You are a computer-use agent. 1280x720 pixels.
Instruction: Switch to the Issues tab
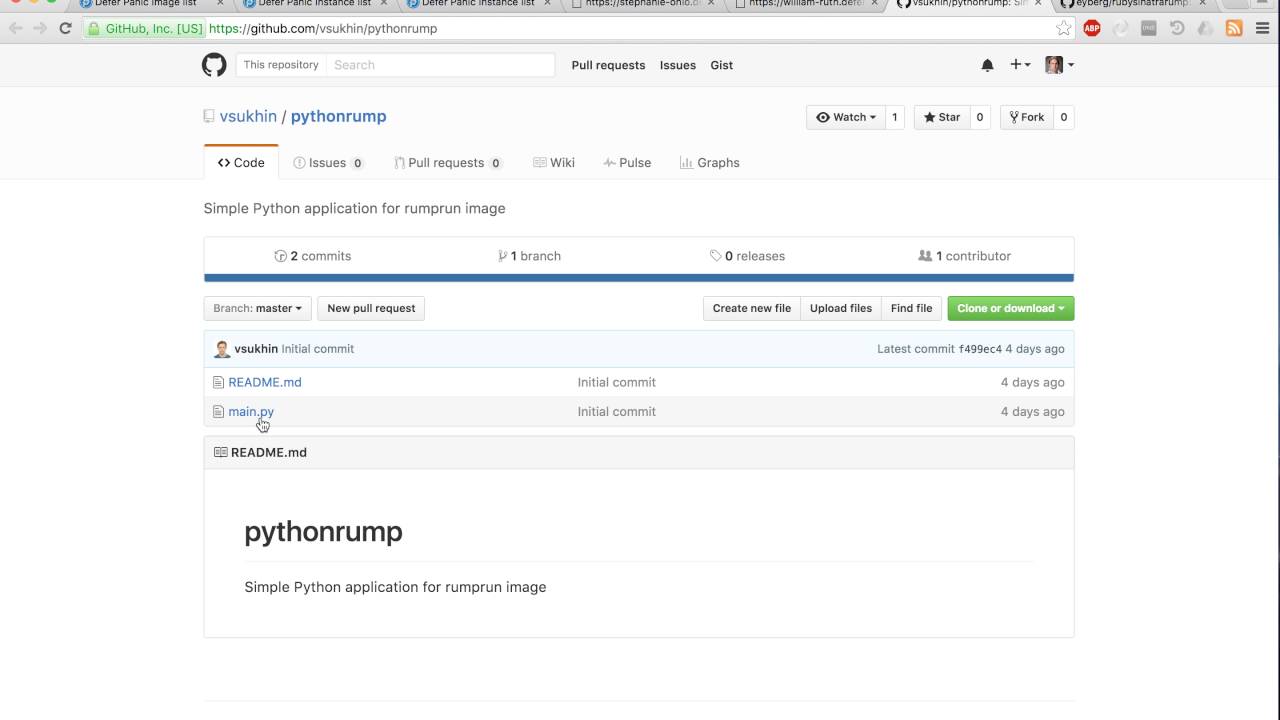328,162
